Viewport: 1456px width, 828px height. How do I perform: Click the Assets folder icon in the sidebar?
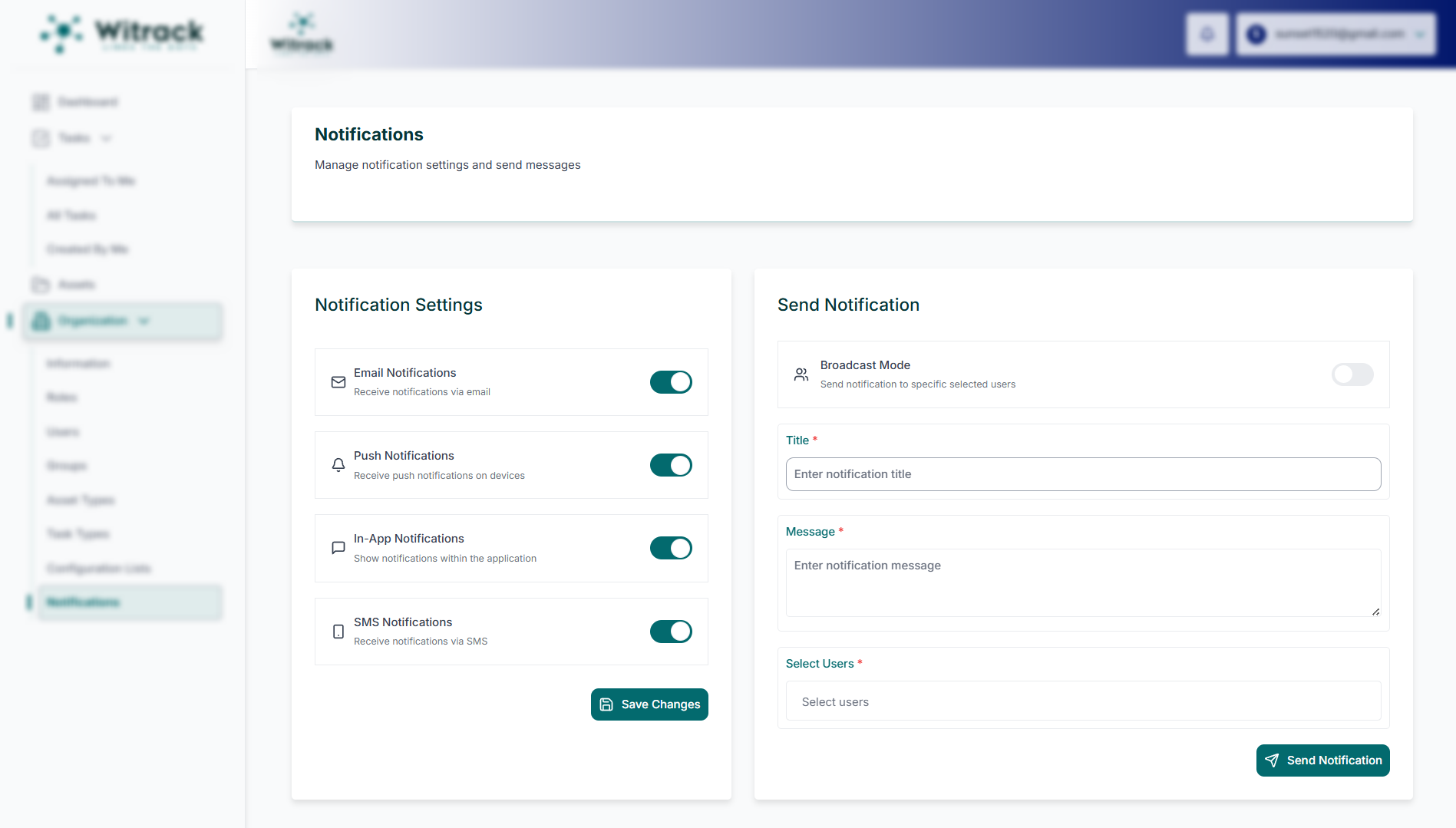[41, 285]
